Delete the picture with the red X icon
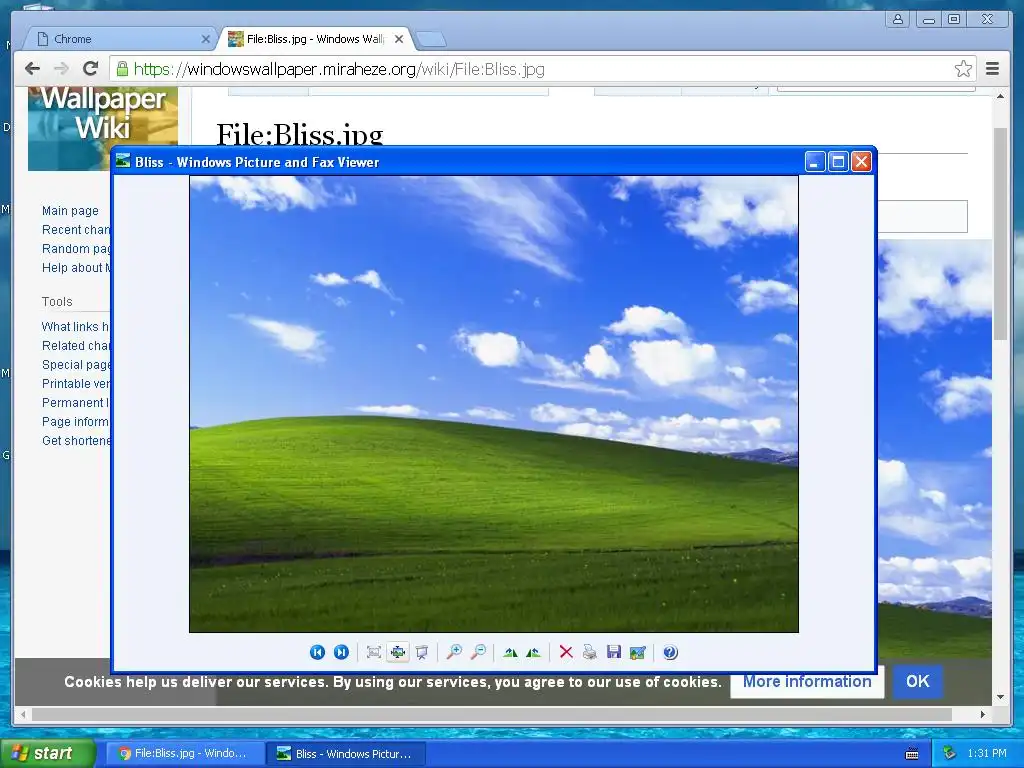The height and width of the screenshot is (768, 1024). 566,652
